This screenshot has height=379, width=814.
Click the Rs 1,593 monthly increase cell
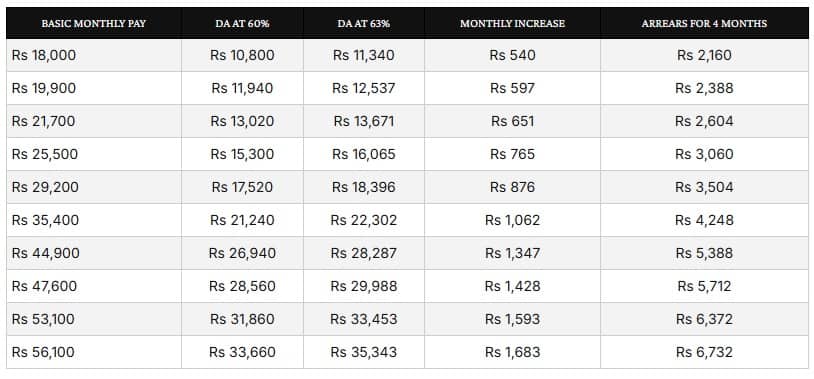click(512, 319)
